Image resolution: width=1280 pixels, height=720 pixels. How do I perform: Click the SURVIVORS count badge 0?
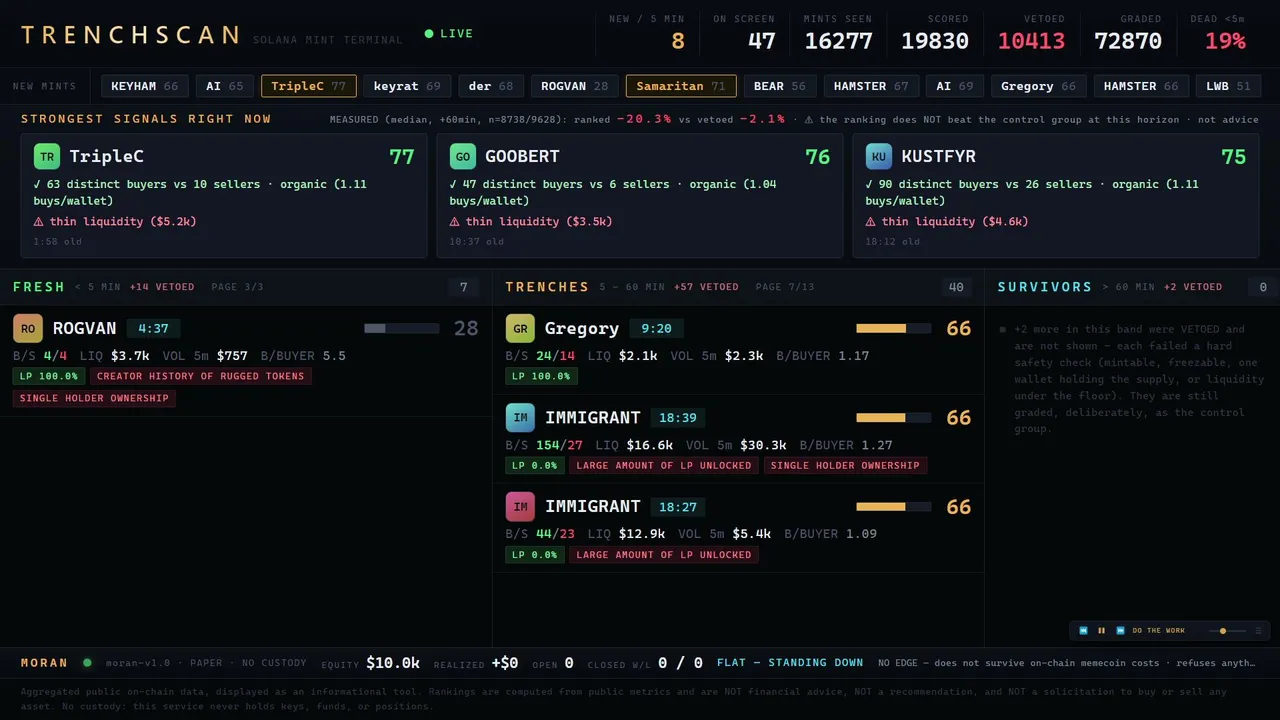click(1263, 287)
